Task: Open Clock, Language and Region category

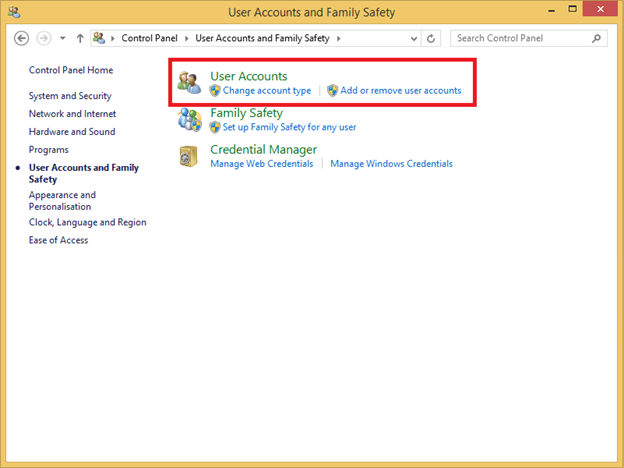Action: [x=88, y=222]
